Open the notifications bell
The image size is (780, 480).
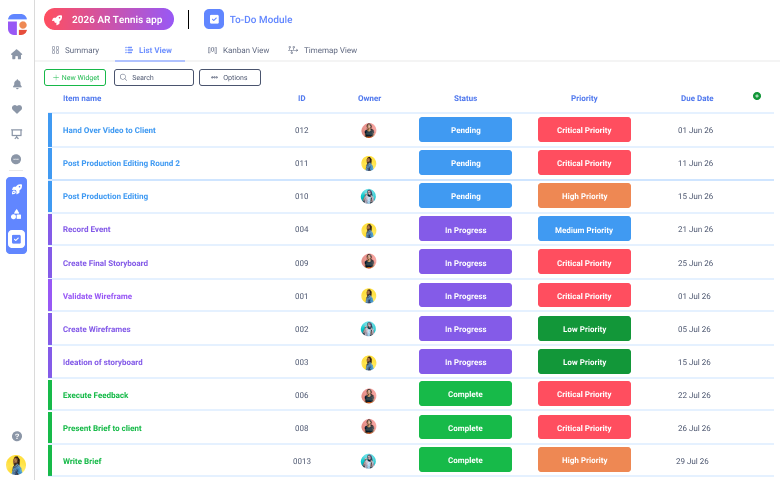click(16, 84)
